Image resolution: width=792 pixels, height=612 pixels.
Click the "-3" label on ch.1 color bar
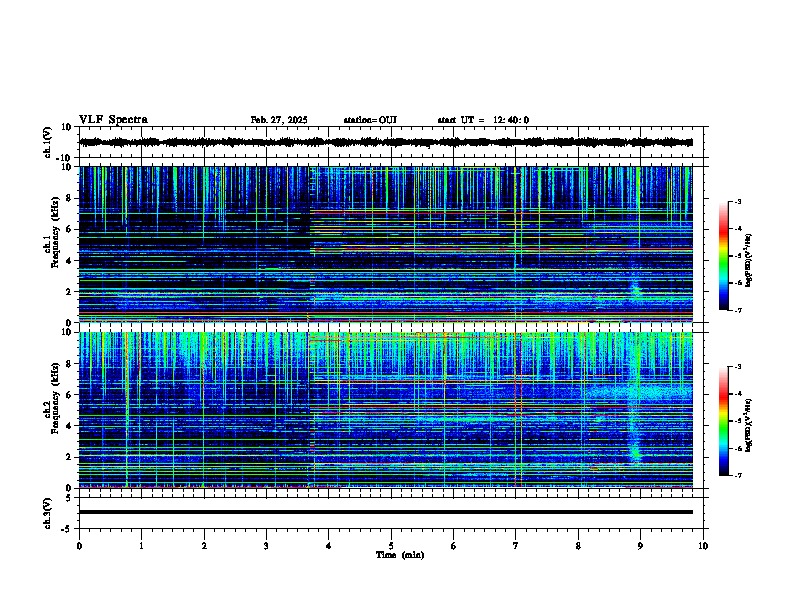point(738,201)
